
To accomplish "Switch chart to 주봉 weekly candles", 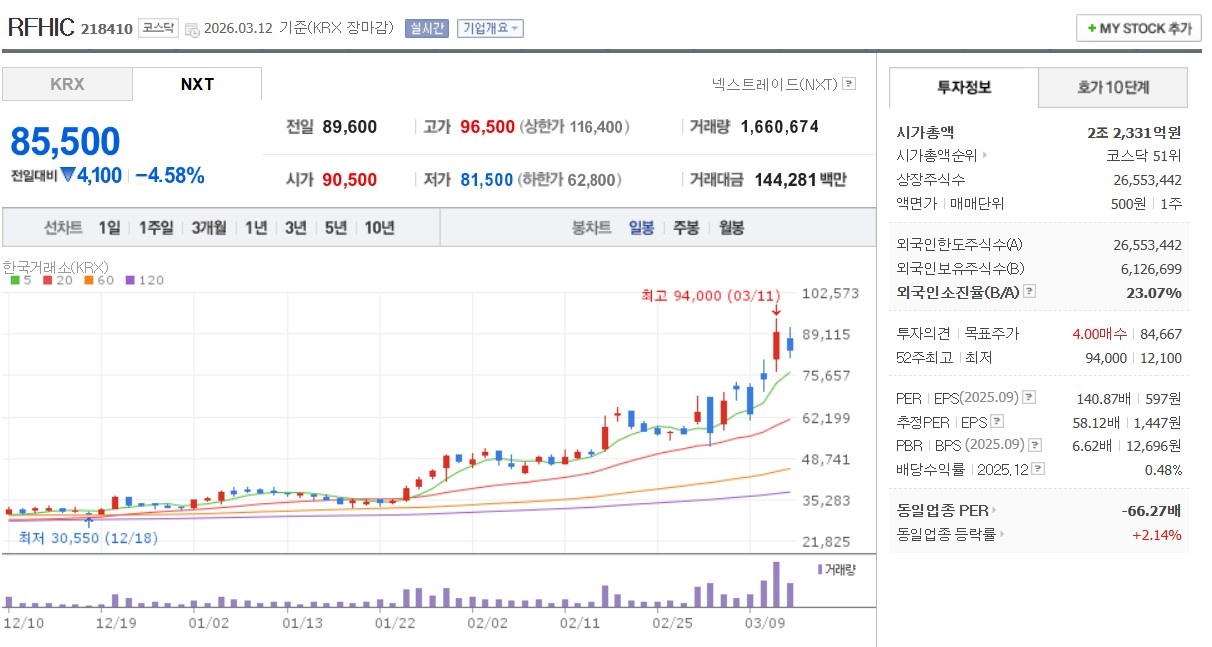I will coord(684,228).
